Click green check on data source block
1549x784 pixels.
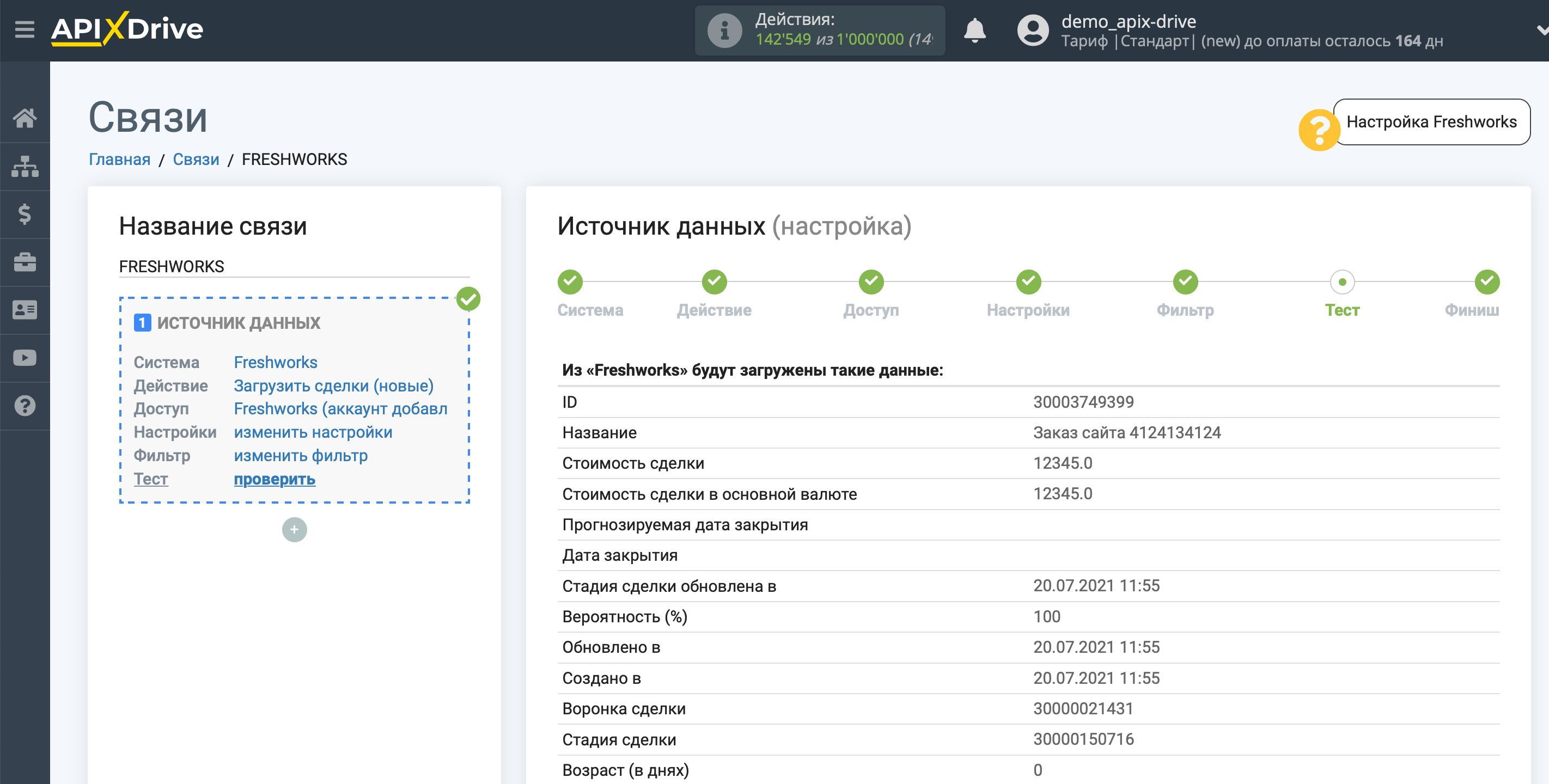pos(468,299)
